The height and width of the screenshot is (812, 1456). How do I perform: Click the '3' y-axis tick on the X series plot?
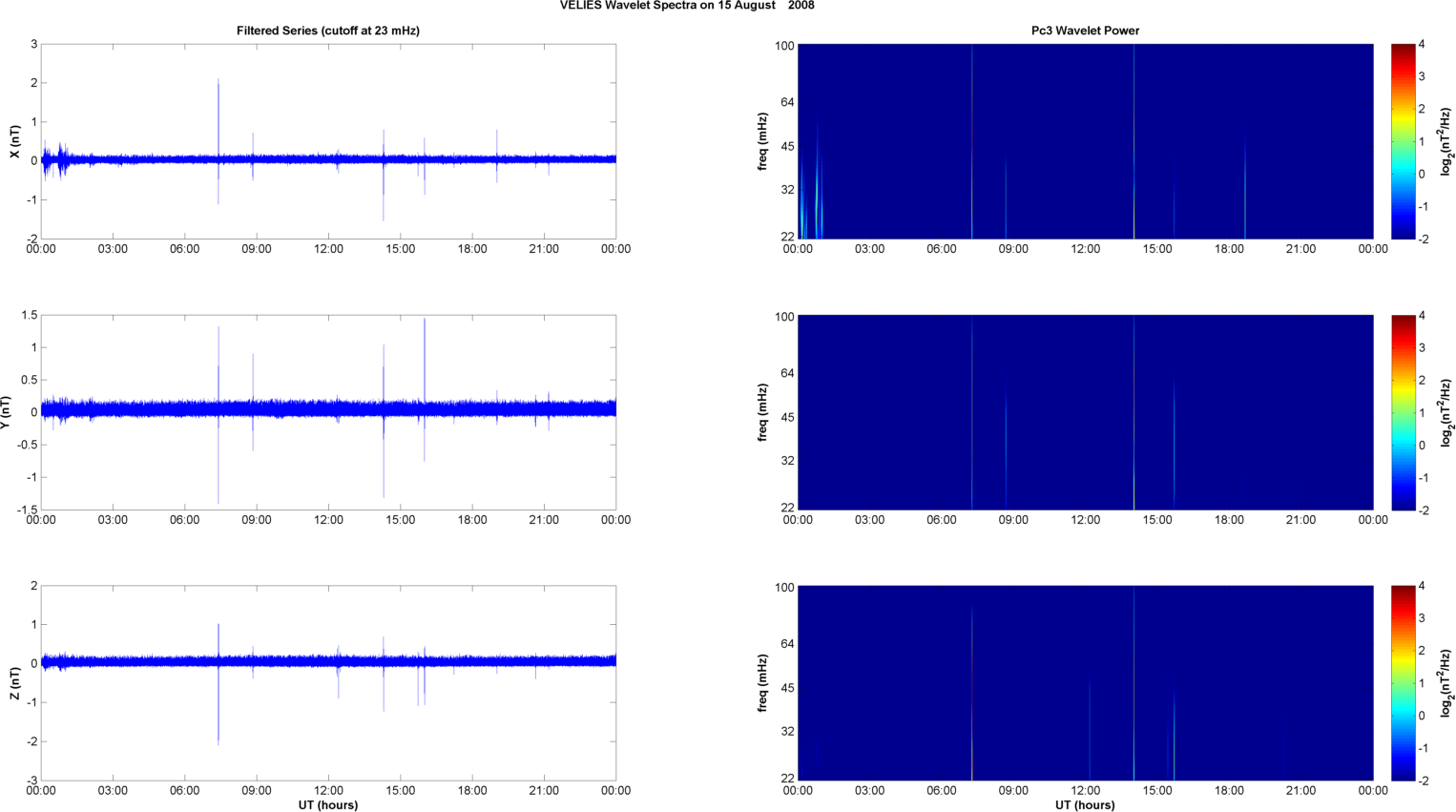tap(34, 44)
